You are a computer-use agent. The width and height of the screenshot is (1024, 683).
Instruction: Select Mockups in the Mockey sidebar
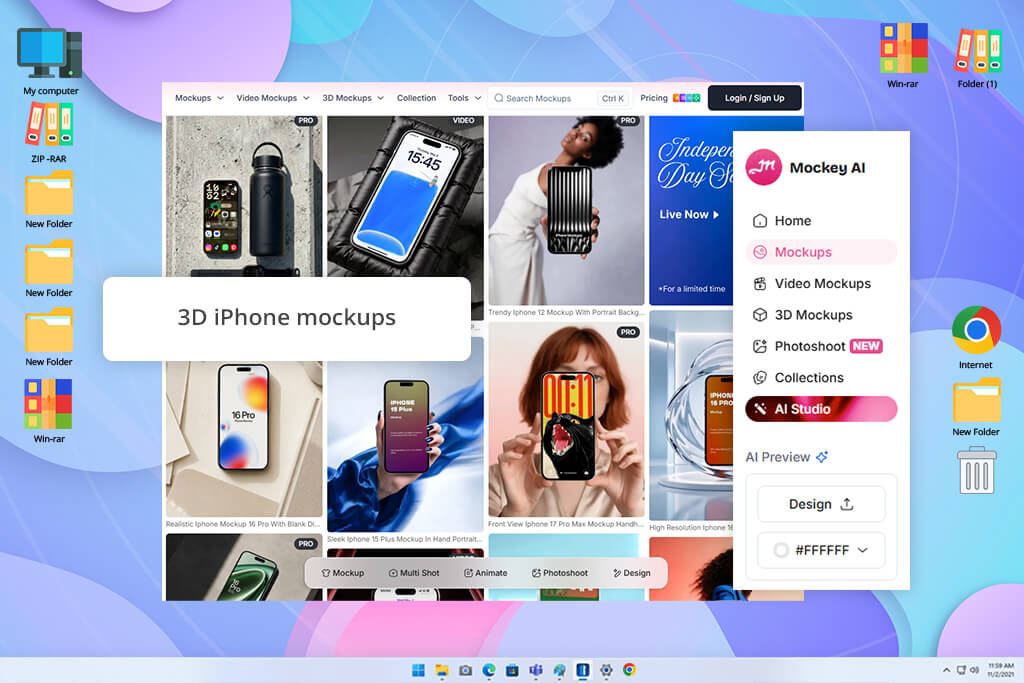point(821,252)
